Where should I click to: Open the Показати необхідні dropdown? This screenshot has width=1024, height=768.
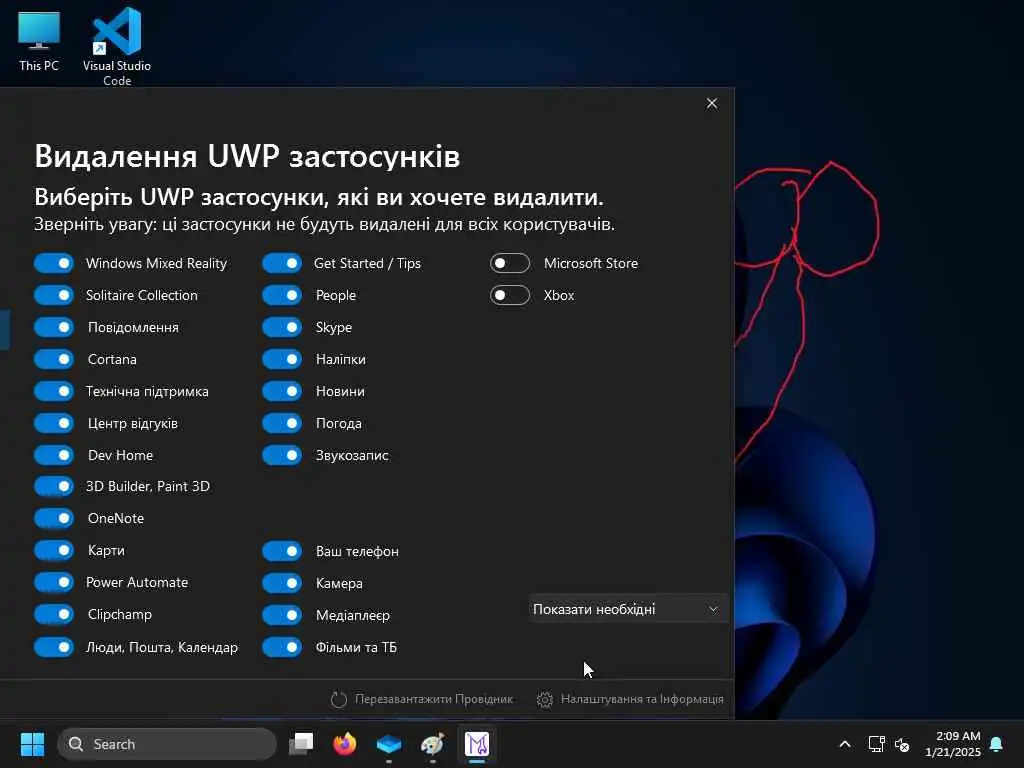tap(628, 609)
